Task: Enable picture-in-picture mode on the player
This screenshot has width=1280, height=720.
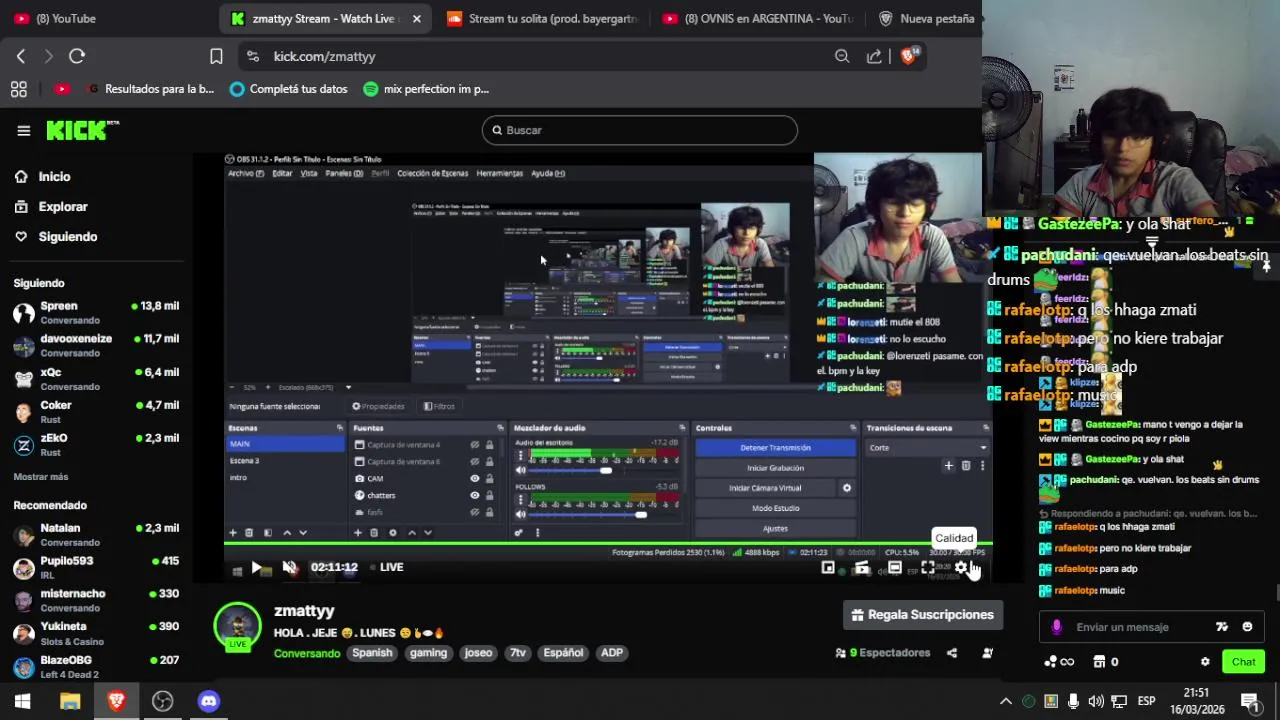Action: coord(828,568)
